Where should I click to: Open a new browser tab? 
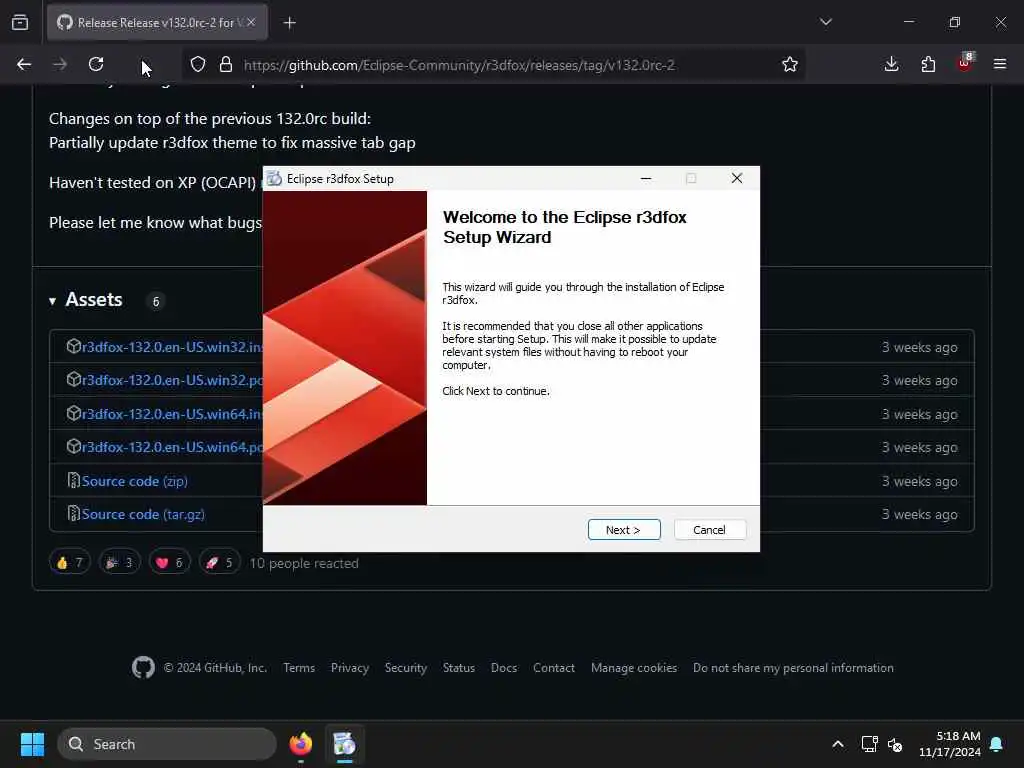pos(289,23)
